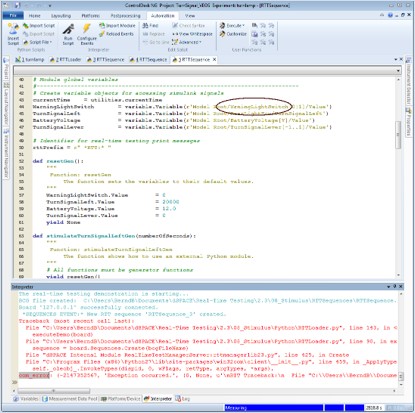Toggle auto-hide pin on Interpreter panel
The width and height of the screenshot is (415, 413).
(x=394, y=286)
